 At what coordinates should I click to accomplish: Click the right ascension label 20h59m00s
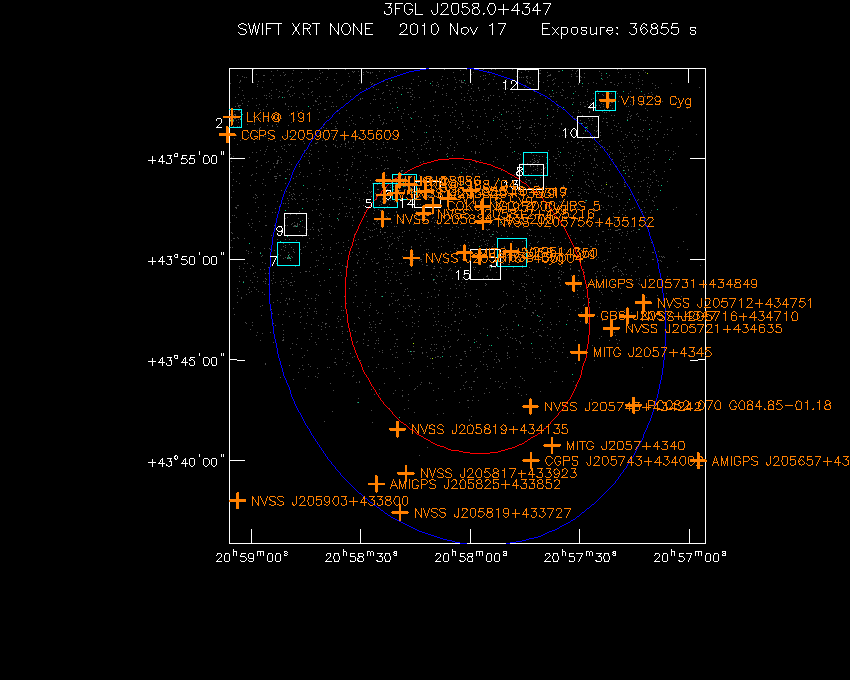[x=252, y=557]
